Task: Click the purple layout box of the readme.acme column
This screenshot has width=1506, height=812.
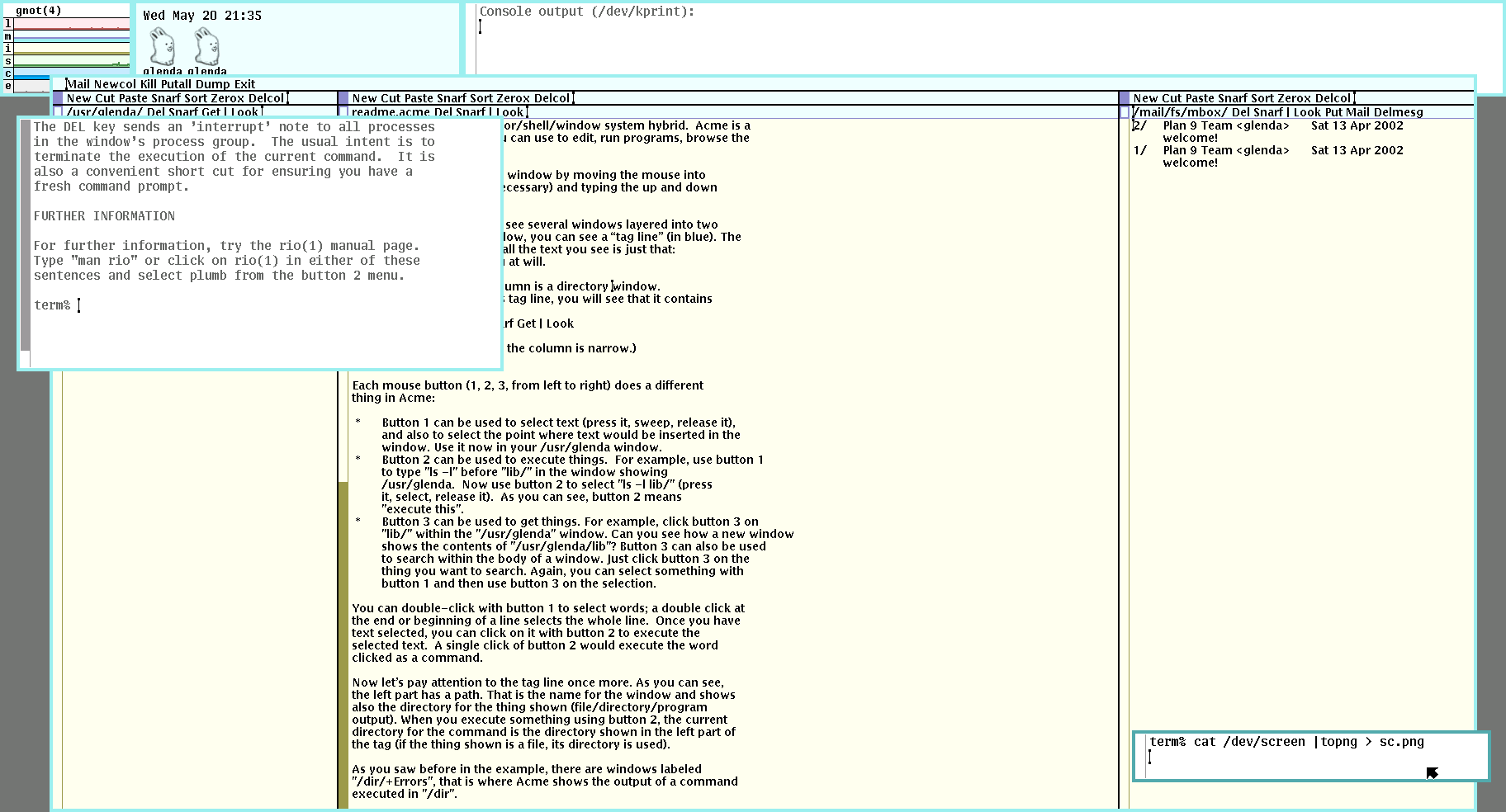Action: click(343, 98)
